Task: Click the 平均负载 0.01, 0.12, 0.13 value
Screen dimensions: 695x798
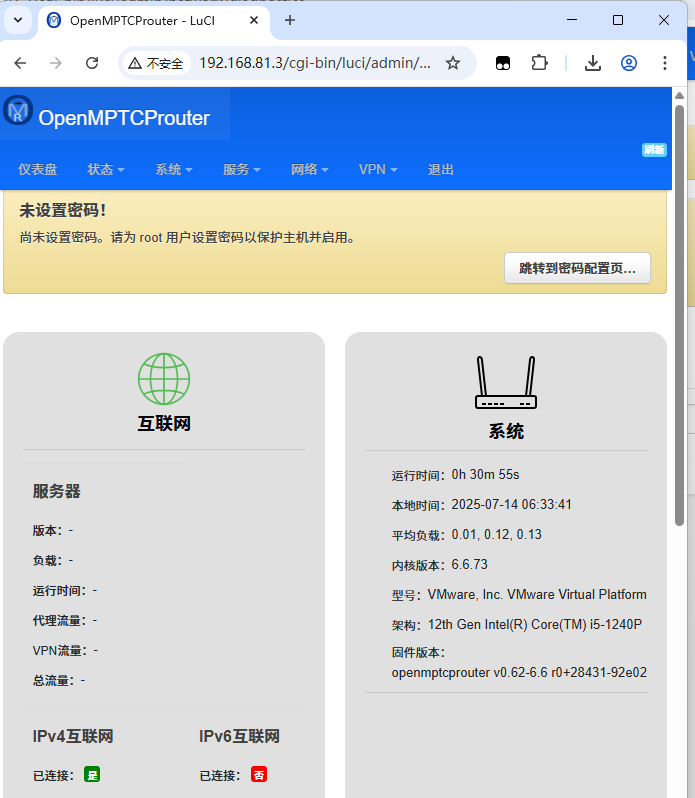Action: coord(497,534)
